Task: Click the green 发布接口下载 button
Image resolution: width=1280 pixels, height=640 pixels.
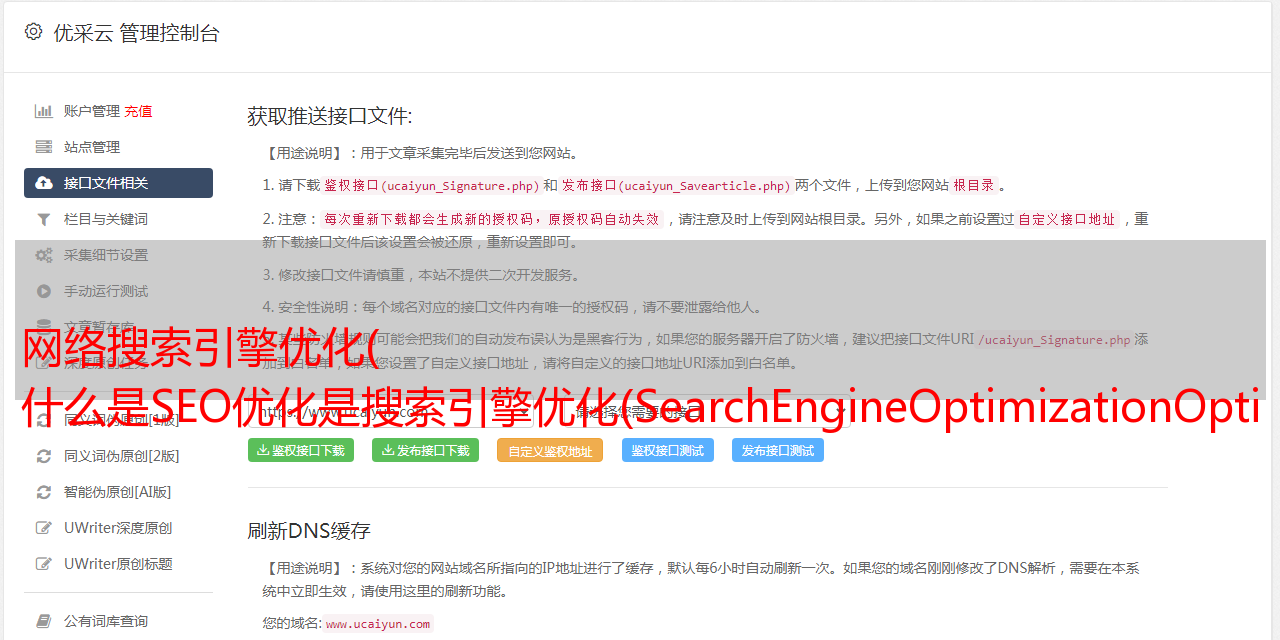Action: tap(425, 450)
